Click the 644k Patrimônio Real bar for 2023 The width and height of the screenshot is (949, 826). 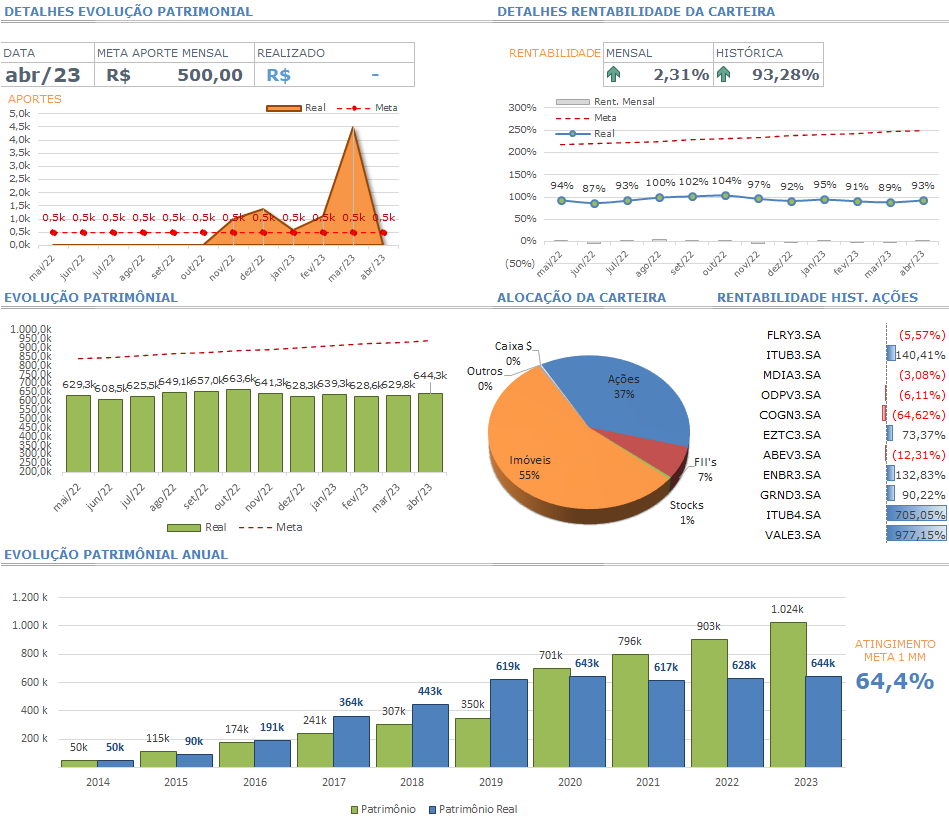coord(824,722)
